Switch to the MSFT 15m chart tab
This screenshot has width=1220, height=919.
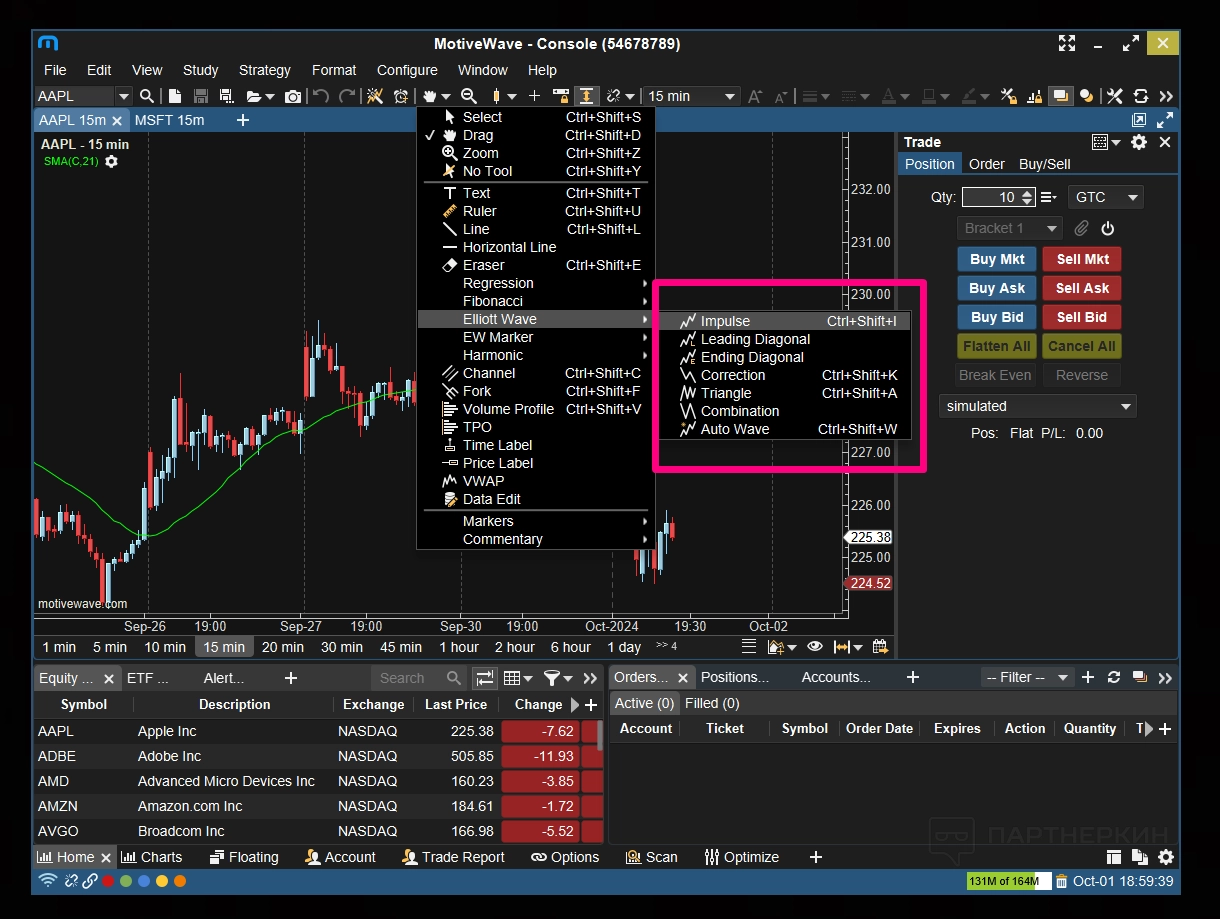coord(169,120)
